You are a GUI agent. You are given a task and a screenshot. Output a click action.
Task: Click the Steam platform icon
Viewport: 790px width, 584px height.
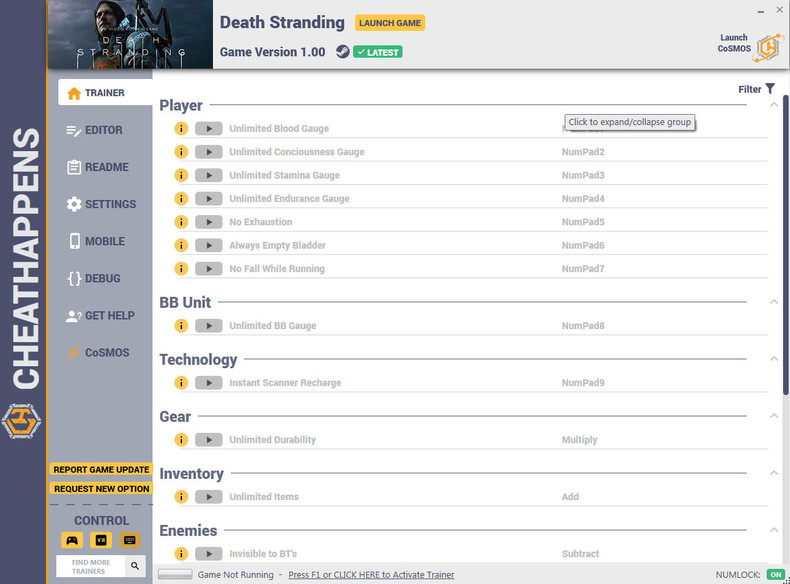343,51
